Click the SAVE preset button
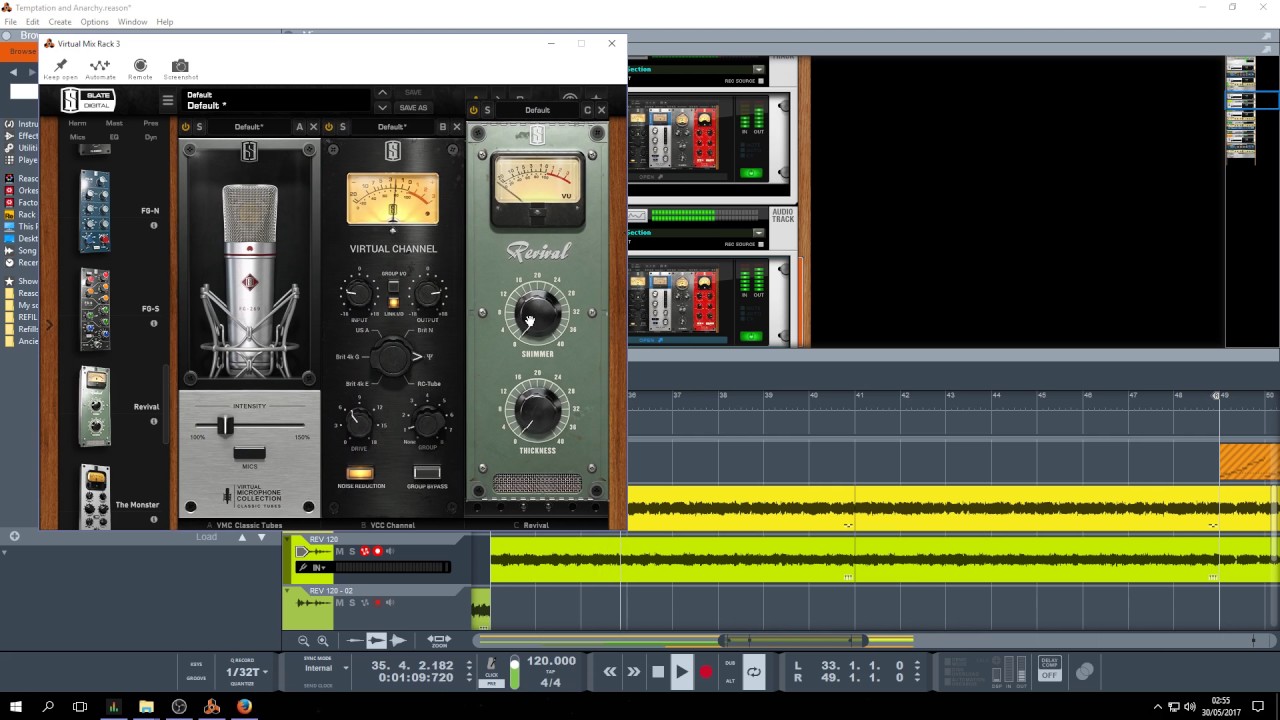The width and height of the screenshot is (1280, 720). (x=413, y=93)
